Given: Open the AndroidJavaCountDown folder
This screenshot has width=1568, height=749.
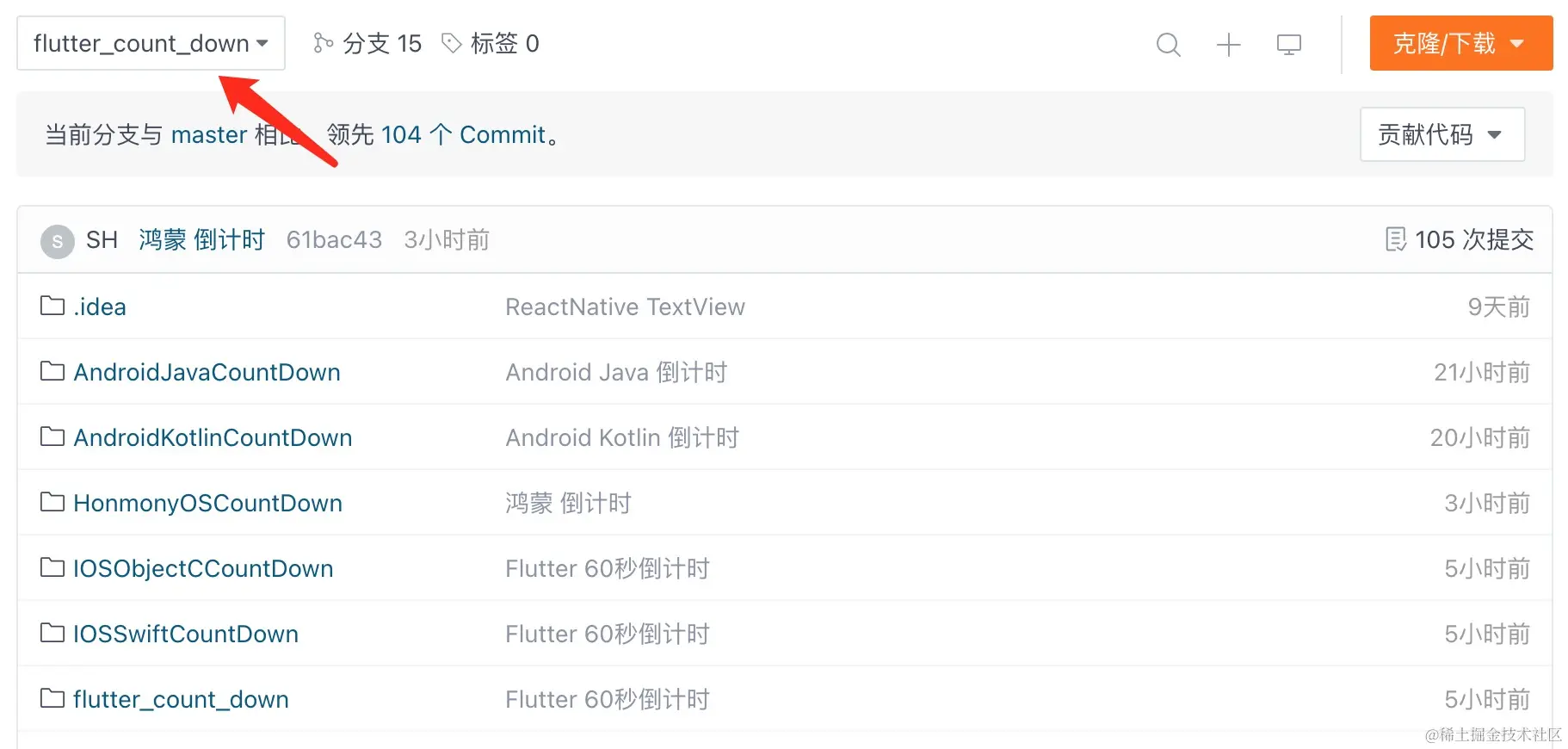Looking at the screenshot, I should [207, 372].
